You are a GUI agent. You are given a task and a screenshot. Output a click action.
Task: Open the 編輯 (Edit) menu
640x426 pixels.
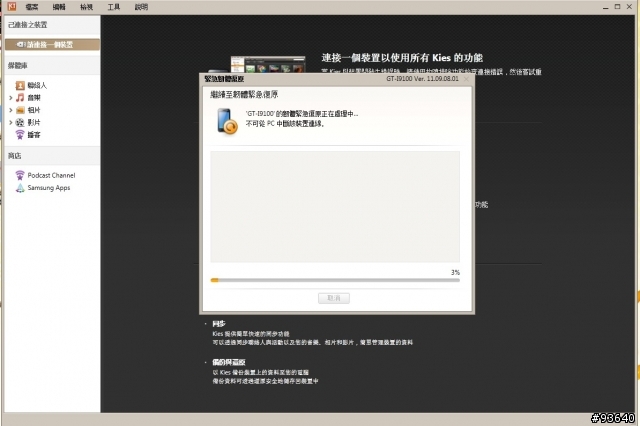coord(59,7)
